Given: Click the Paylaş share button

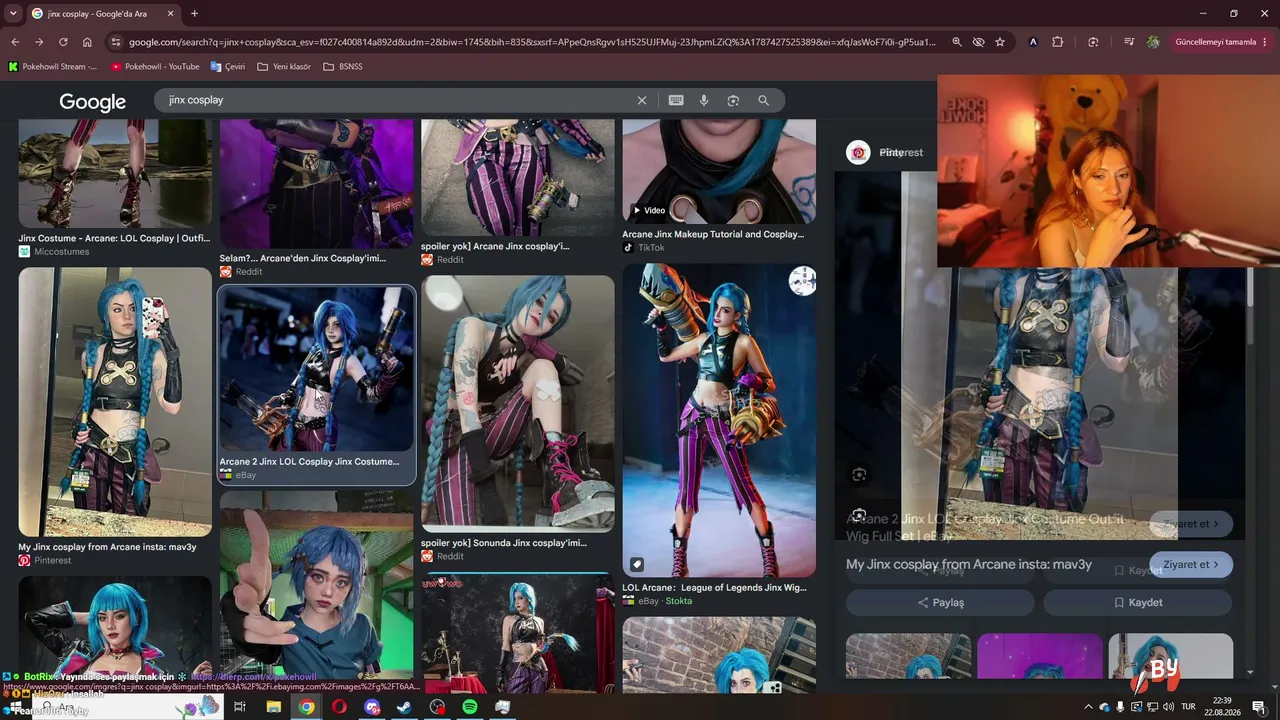Looking at the screenshot, I should click(940, 602).
